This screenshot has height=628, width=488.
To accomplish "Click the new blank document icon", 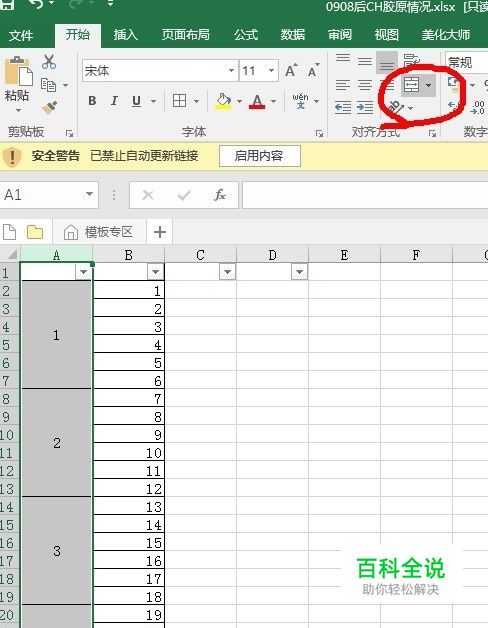I will pos(10,232).
